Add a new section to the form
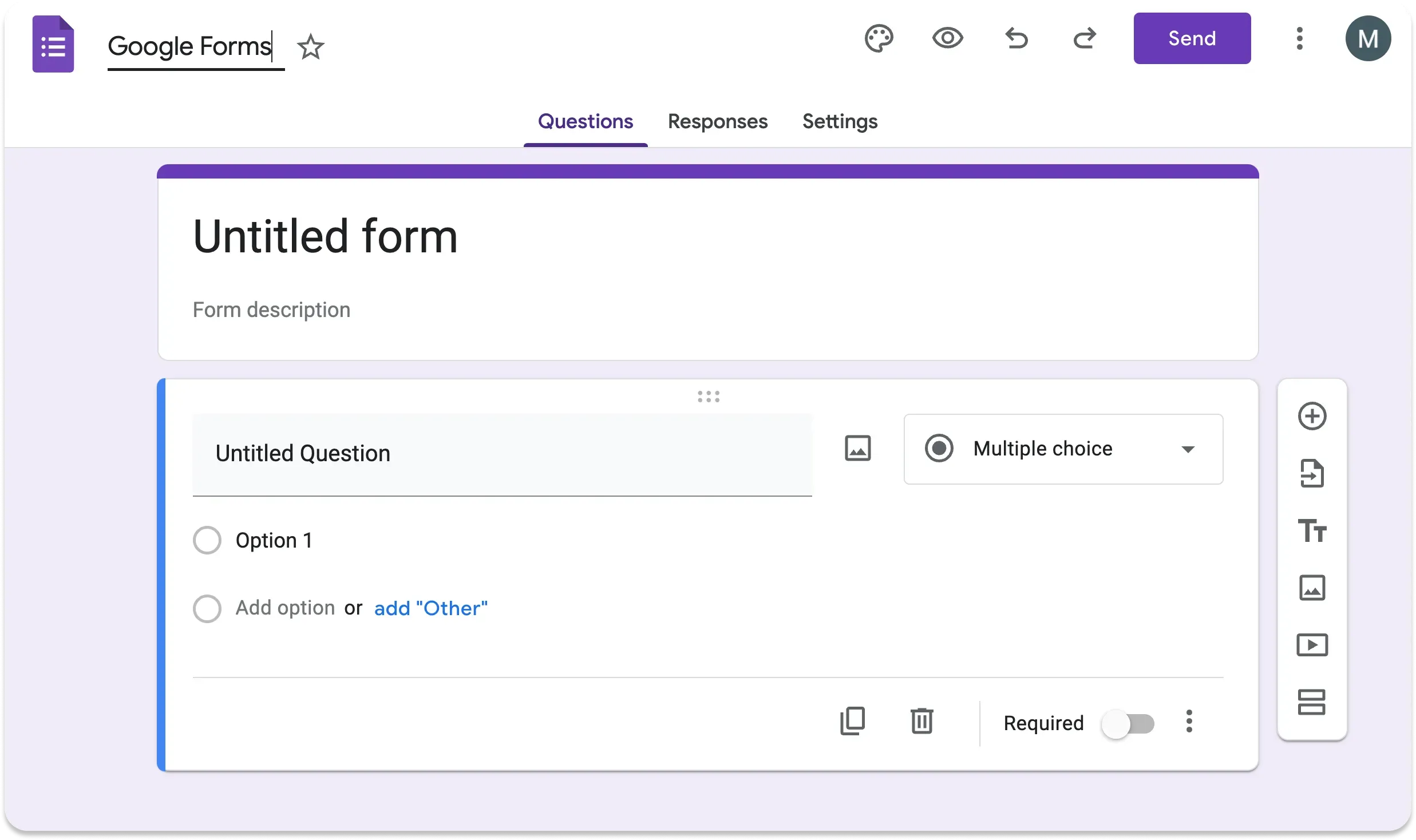The width and height of the screenshot is (1416, 840). [x=1313, y=702]
